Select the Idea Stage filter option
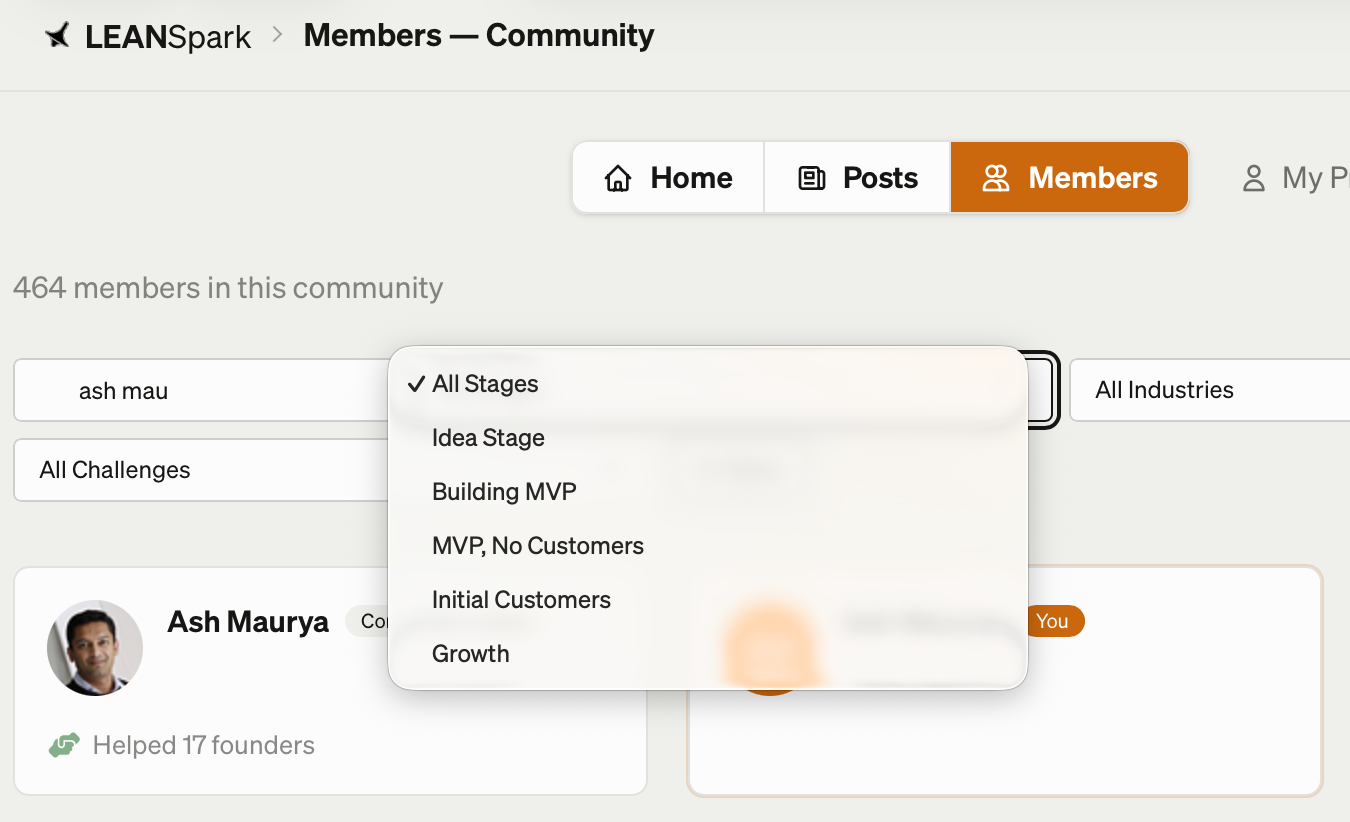The image size is (1350, 822). [x=487, y=437]
